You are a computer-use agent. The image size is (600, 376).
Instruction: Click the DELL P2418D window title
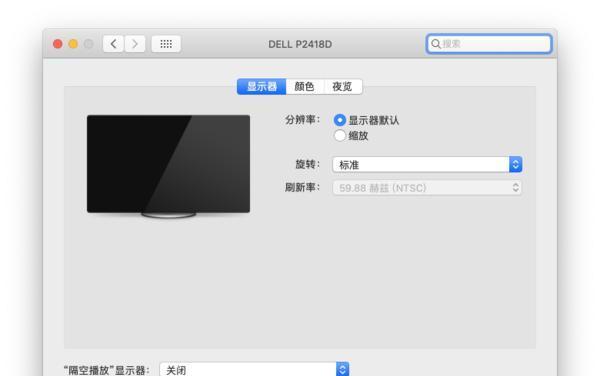(300, 44)
